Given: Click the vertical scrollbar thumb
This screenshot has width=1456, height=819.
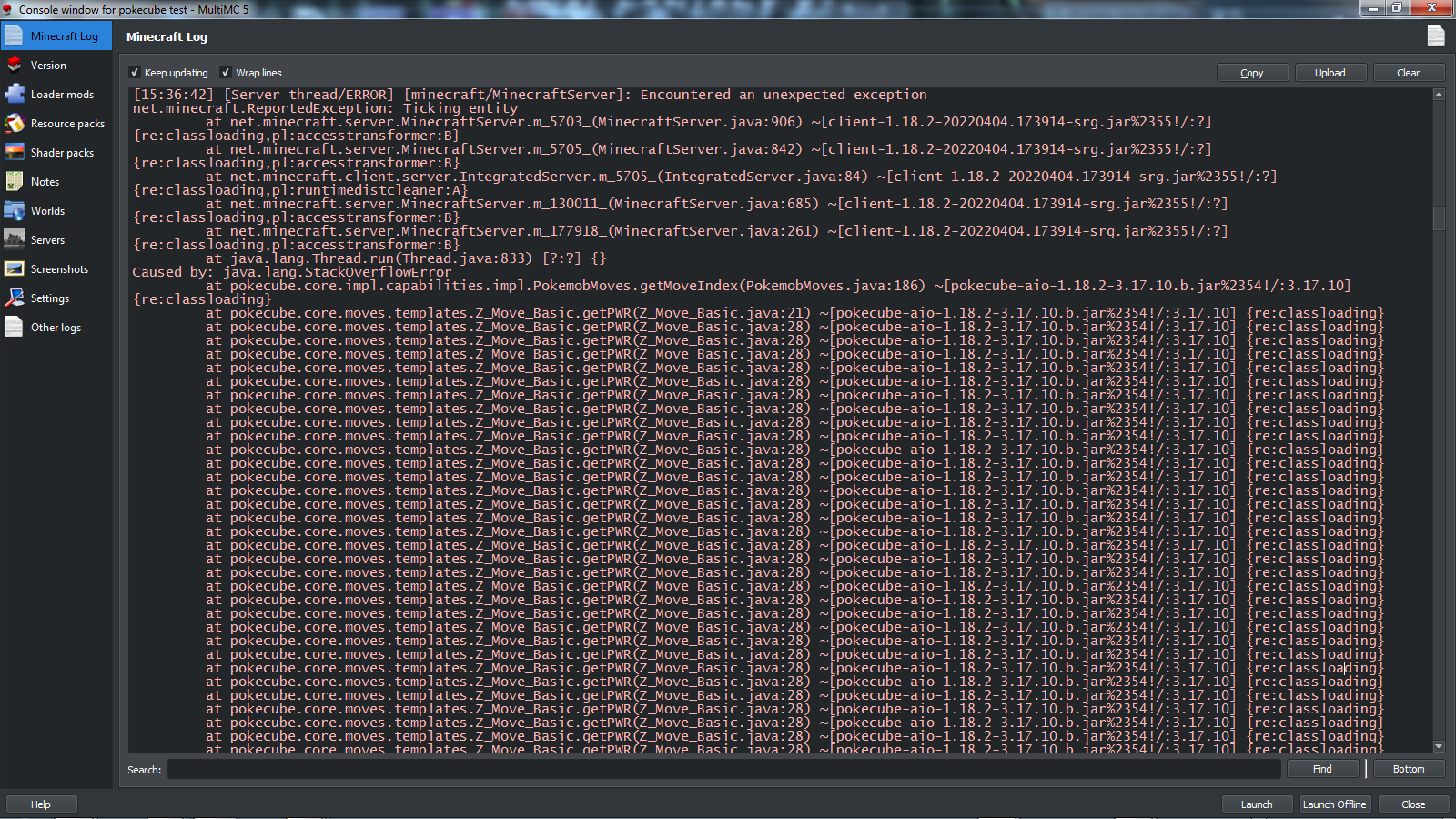Looking at the screenshot, I should point(1439,218).
